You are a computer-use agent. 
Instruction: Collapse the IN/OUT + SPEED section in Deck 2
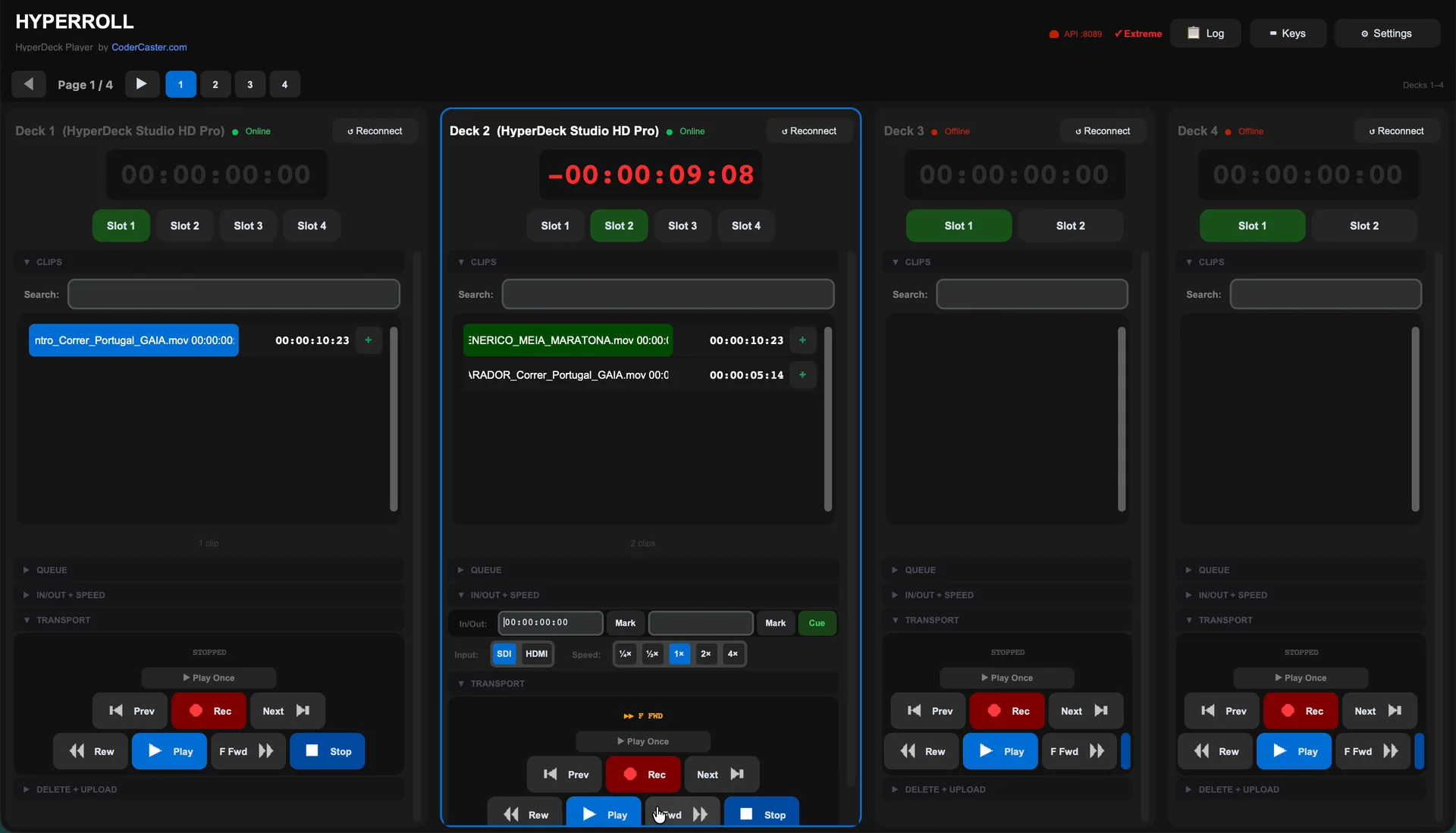coord(643,595)
